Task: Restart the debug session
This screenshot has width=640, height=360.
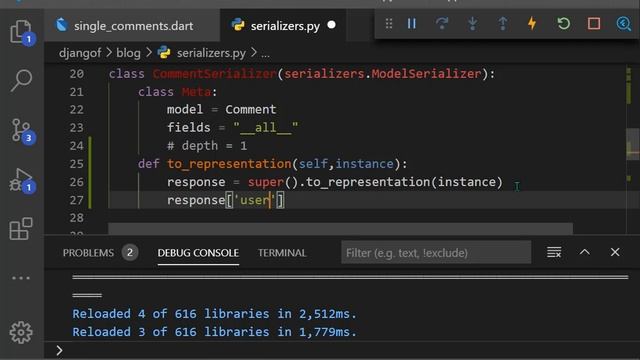Action: click(x=564, y=24)
